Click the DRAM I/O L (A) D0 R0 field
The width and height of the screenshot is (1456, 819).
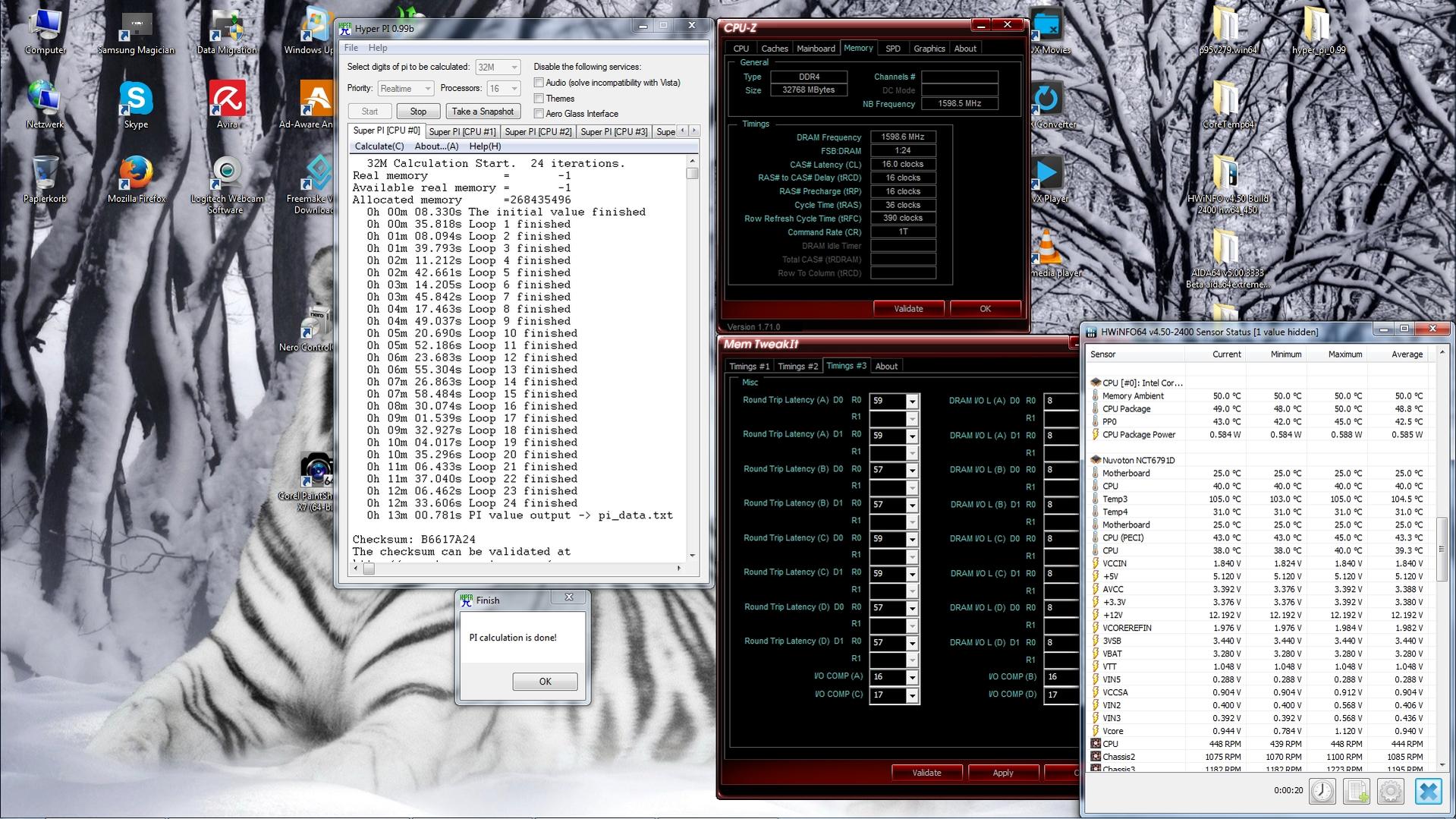click(x=1061, y=401)
